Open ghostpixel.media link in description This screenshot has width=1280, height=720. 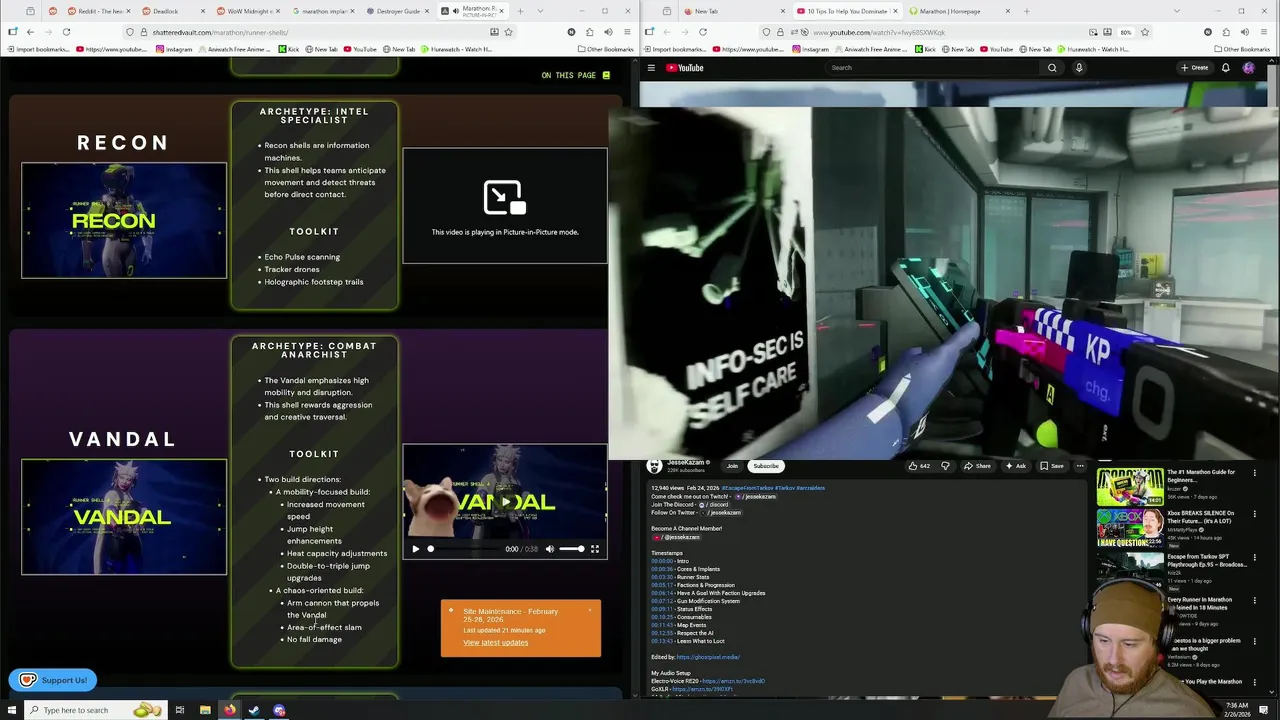pyautogui.click(x=708, y=657)
